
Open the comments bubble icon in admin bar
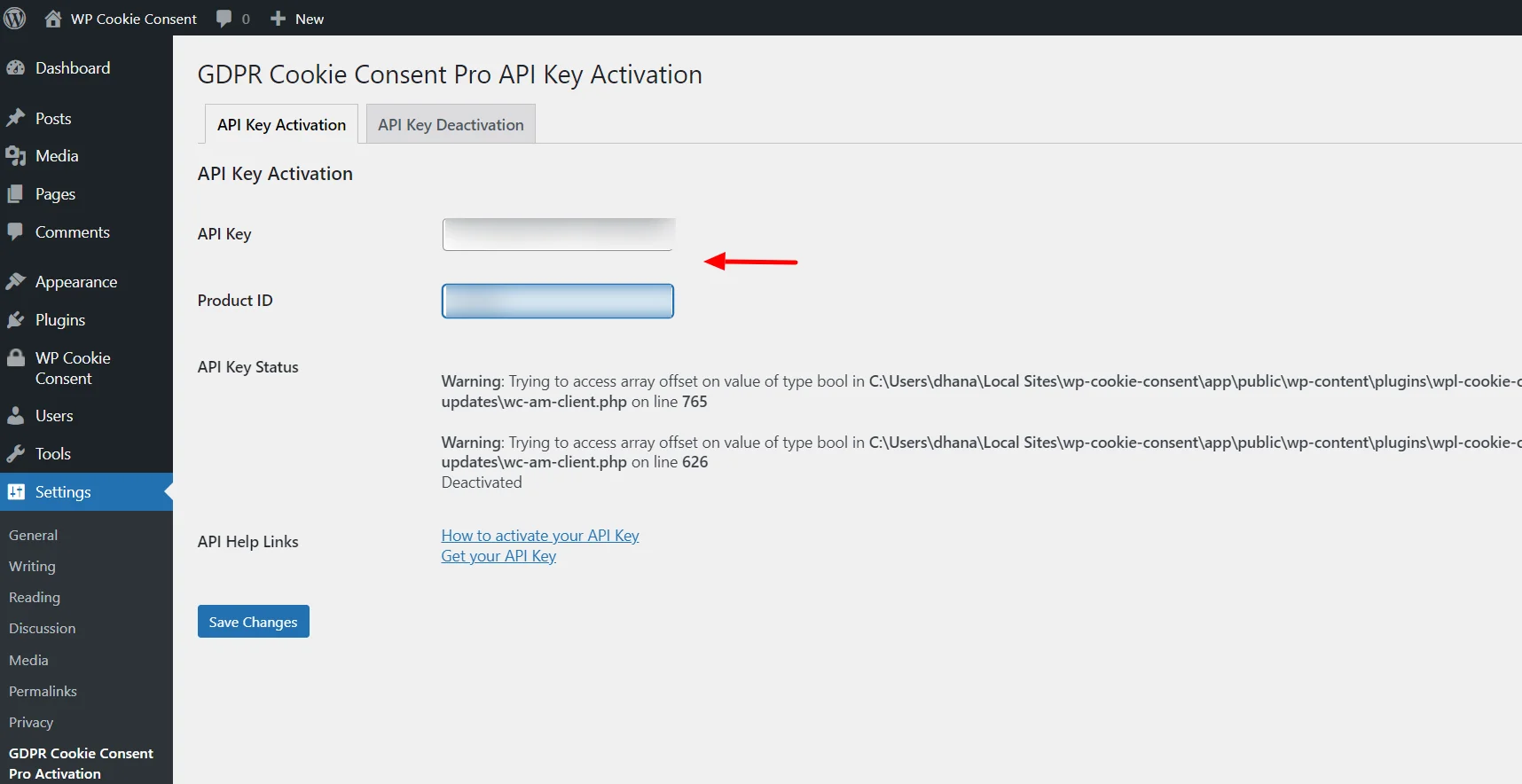click(x=224, y=19)
